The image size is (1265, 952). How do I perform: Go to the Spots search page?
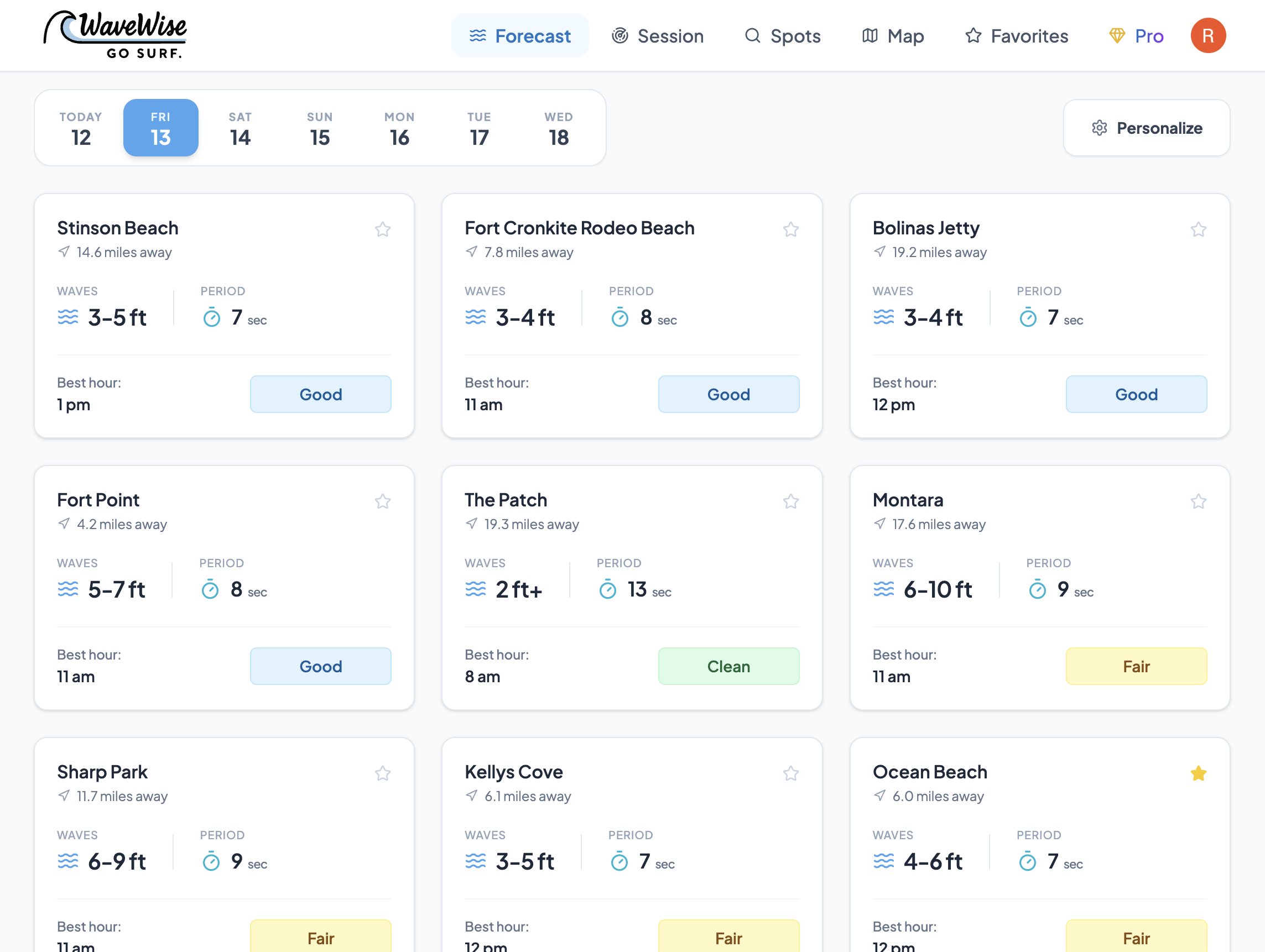(782, 36)
